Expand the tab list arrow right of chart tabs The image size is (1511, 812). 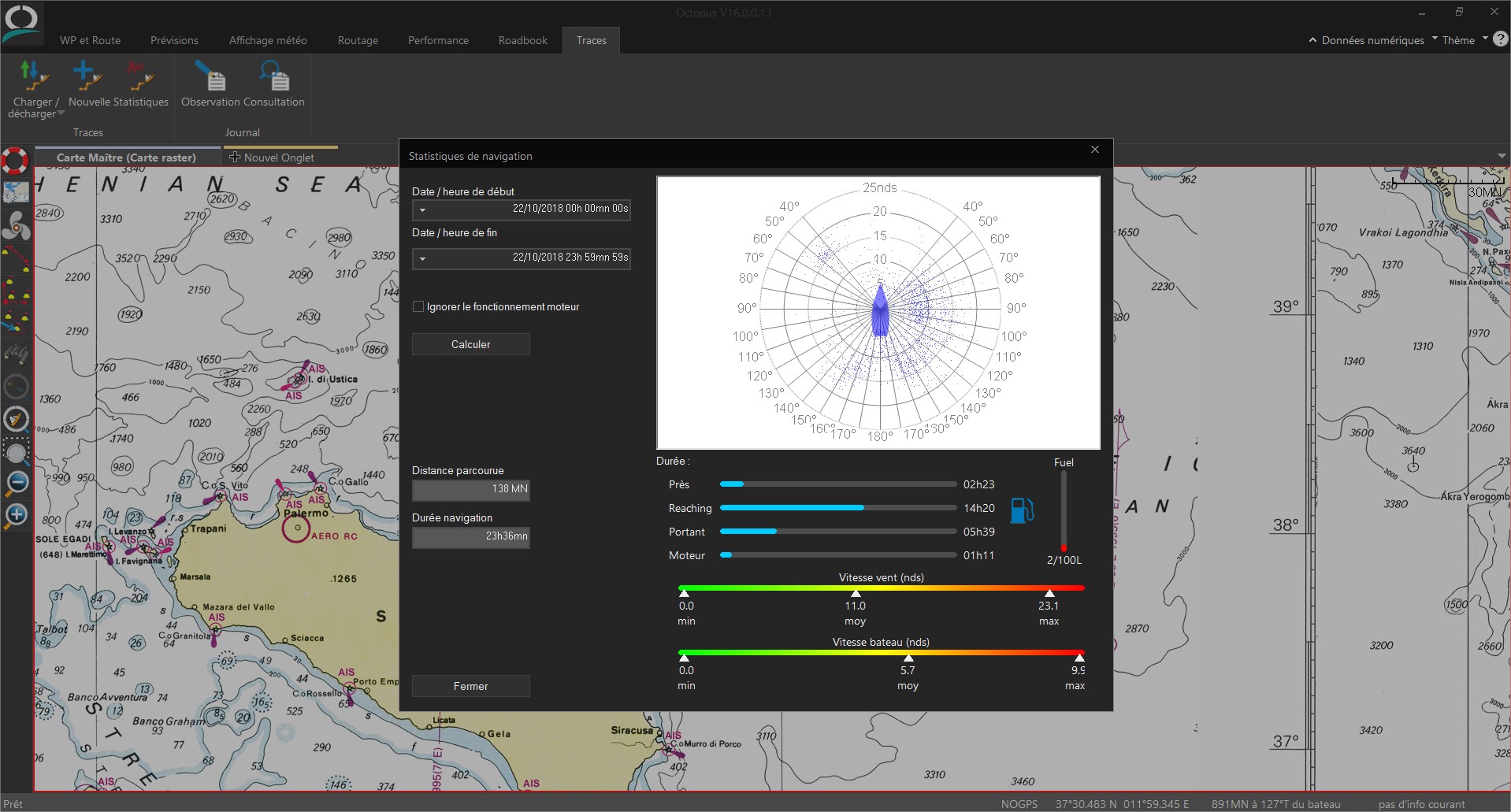[x=1502, y=156]
